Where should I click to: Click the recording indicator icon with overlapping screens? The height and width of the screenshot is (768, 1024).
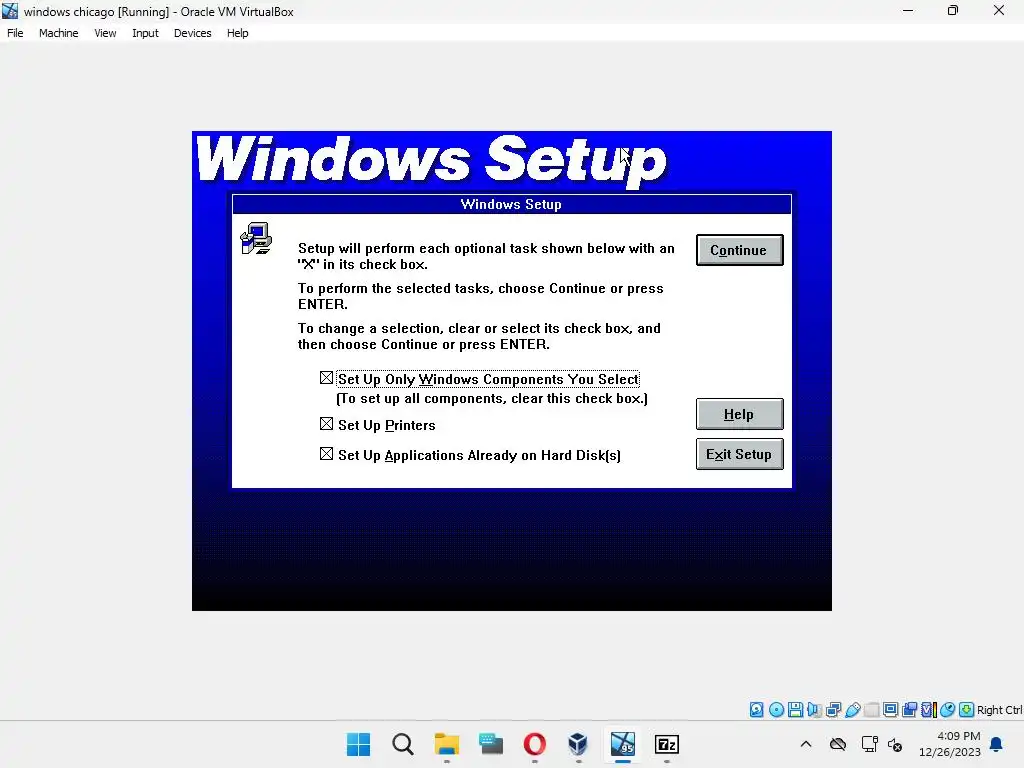[909, 710]
